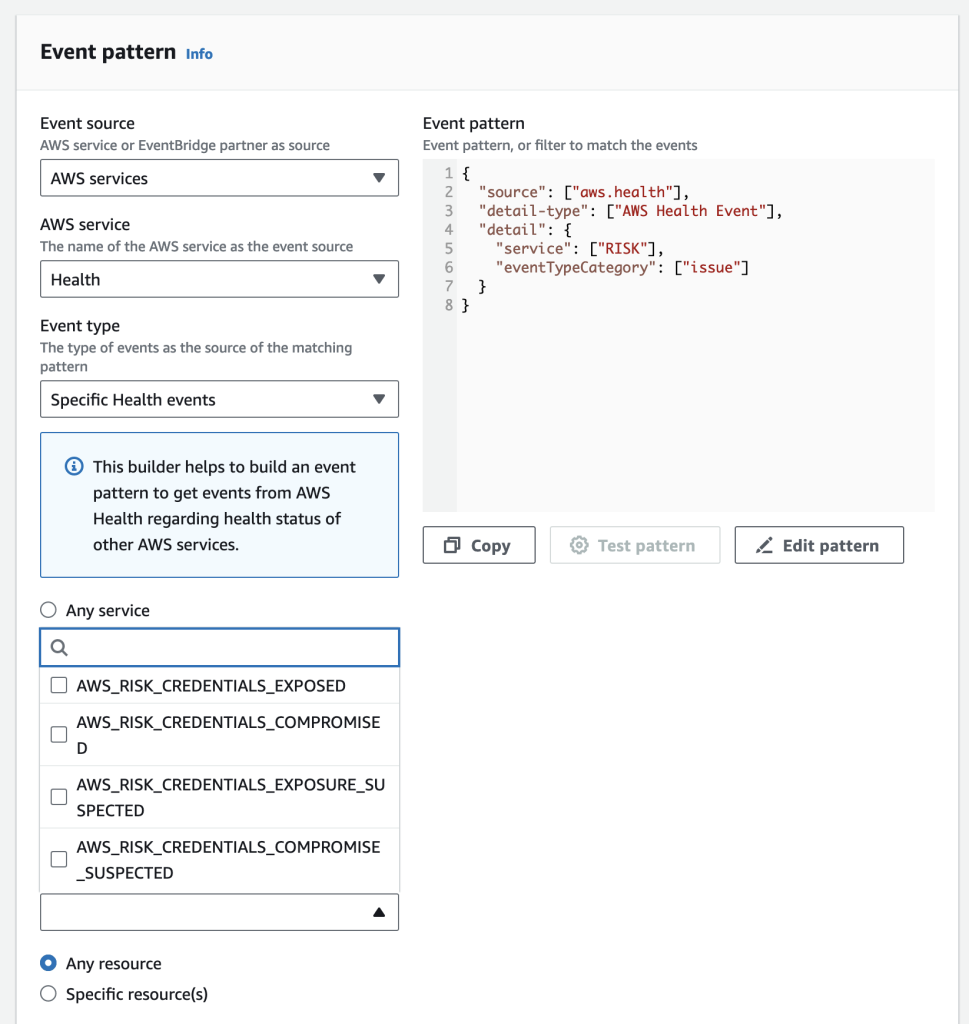Select the Any service radio button
The width and height of the screenshot is (969, 1024).
pos(47,611)
